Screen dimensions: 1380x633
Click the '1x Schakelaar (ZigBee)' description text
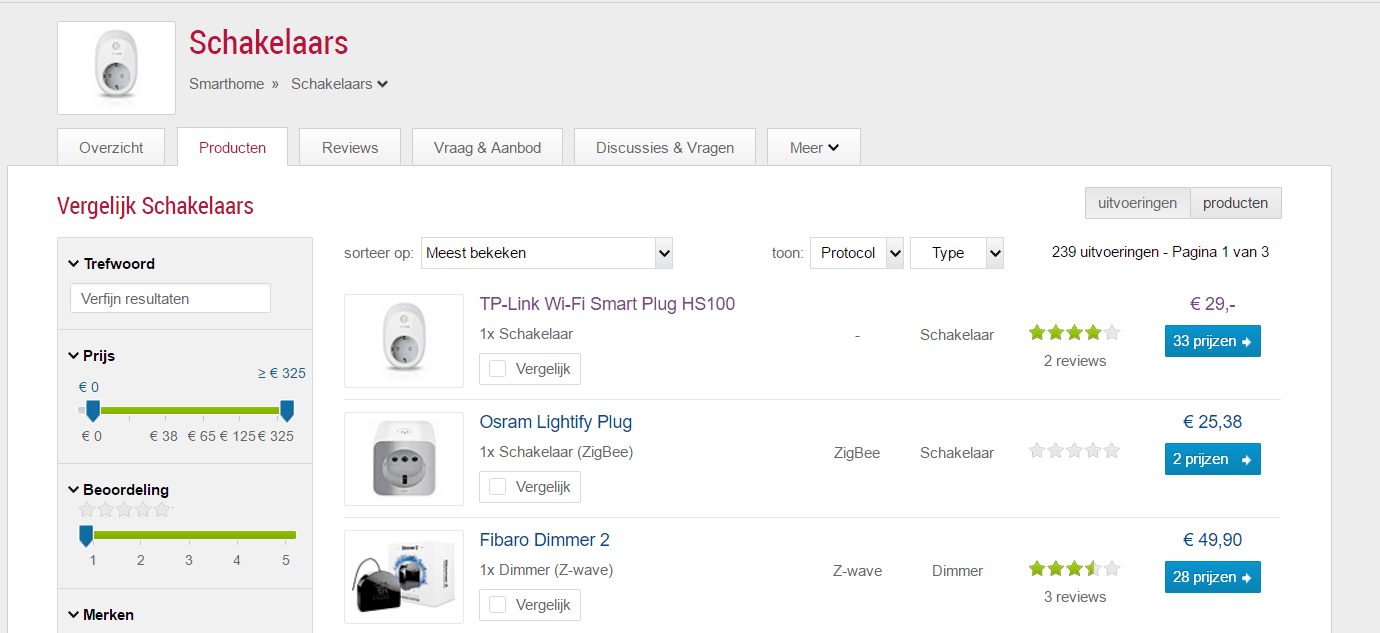click(x=556, y=452)
